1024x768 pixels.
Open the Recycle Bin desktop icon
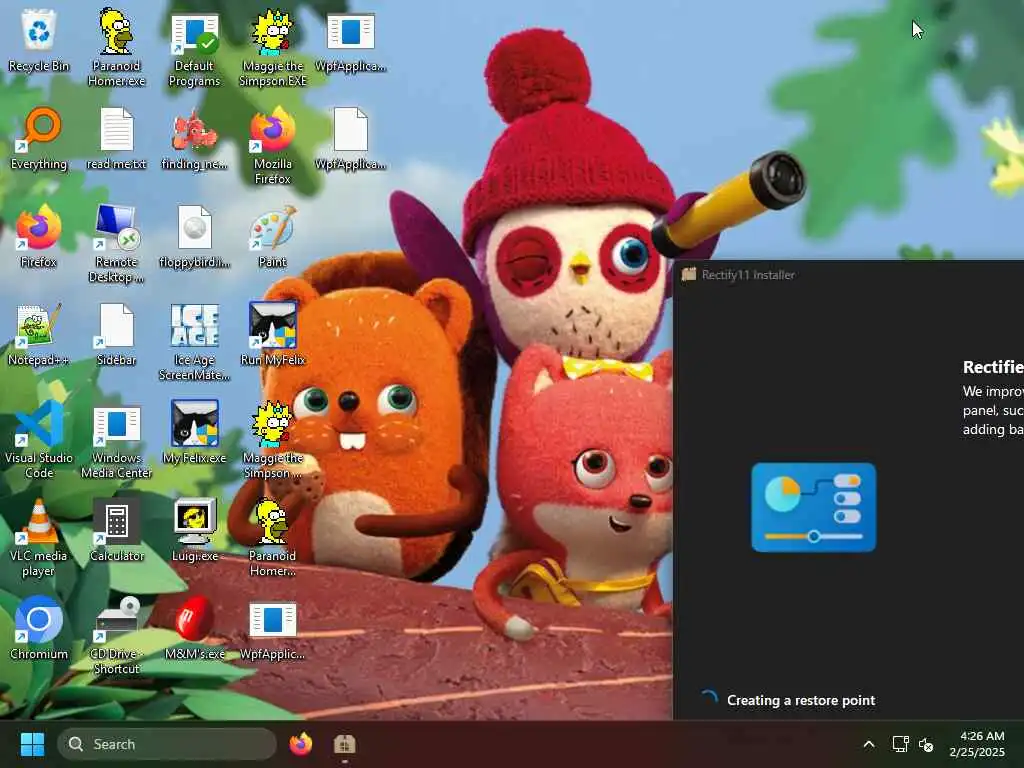tap(39, 40)
